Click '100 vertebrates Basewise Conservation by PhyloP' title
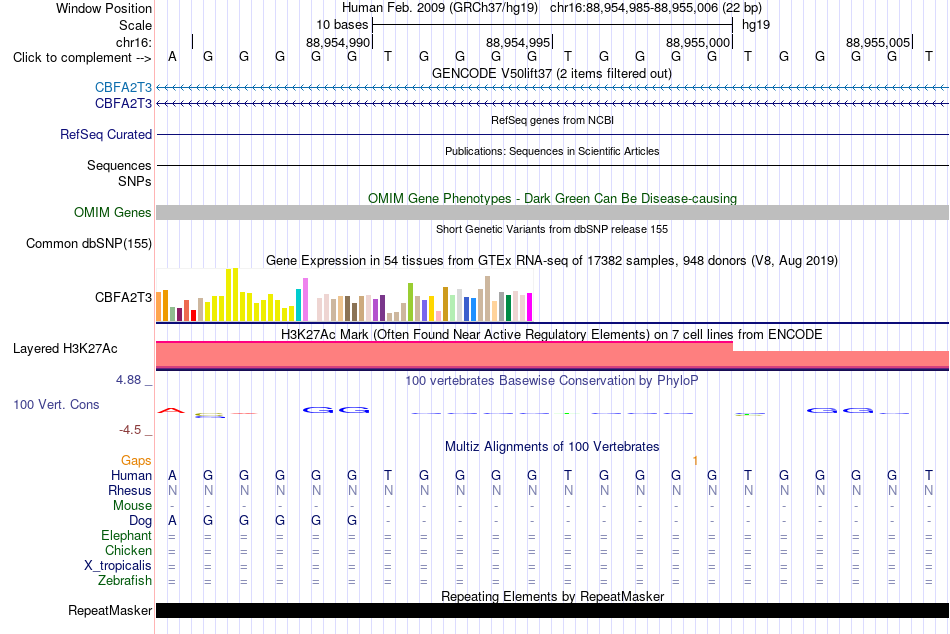 coord(551,381)
